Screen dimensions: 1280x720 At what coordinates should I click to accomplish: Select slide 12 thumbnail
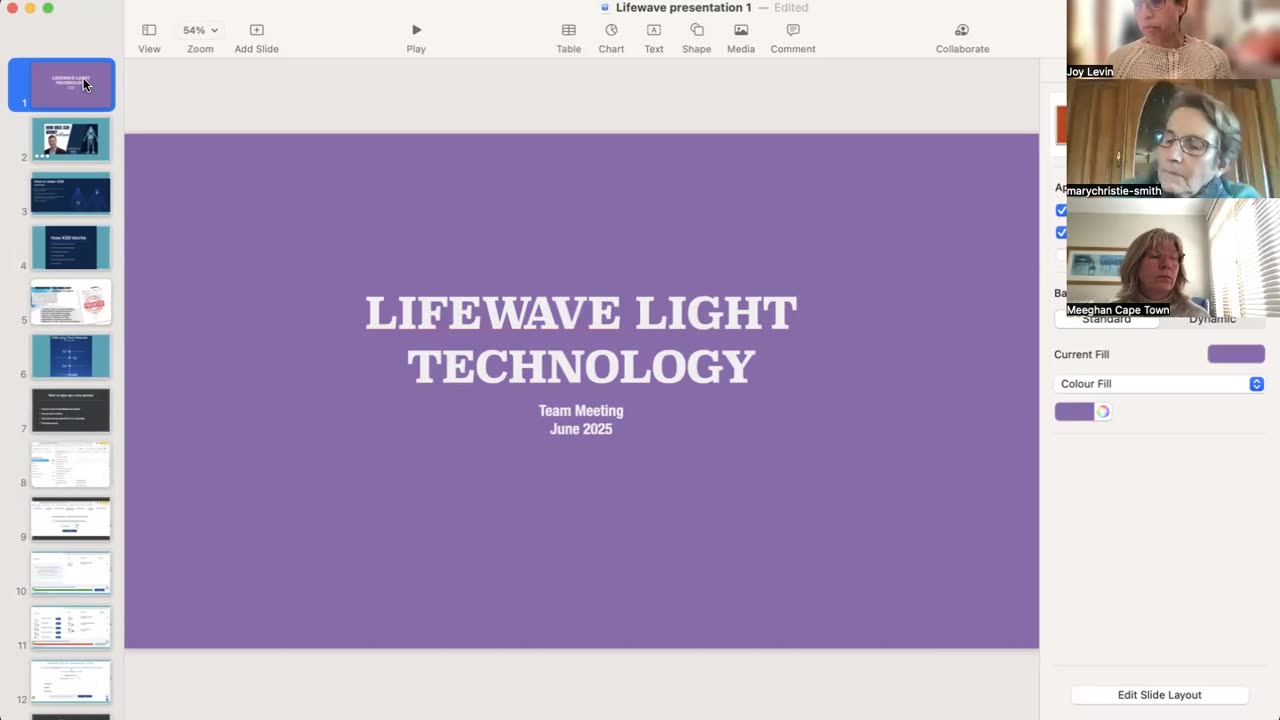(71, 682)
